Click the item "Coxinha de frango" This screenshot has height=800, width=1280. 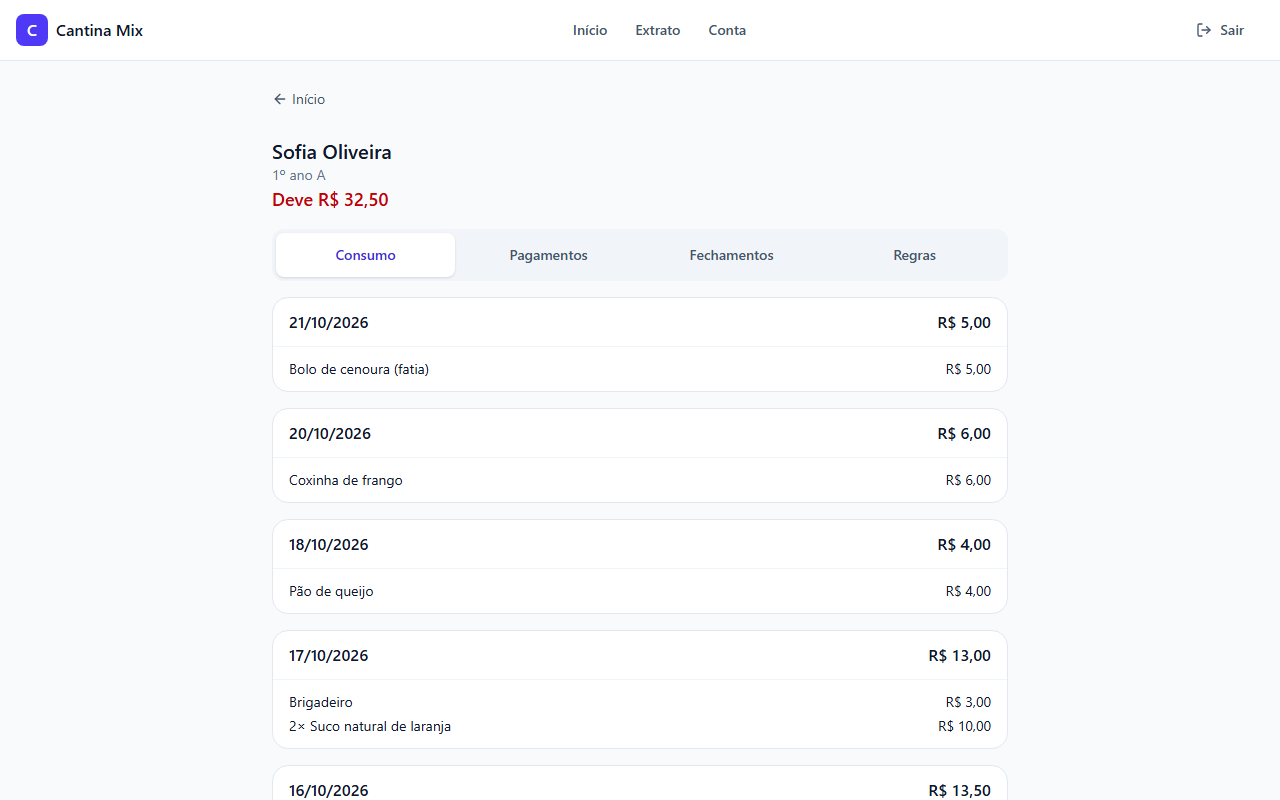click(x=346, y=480)
